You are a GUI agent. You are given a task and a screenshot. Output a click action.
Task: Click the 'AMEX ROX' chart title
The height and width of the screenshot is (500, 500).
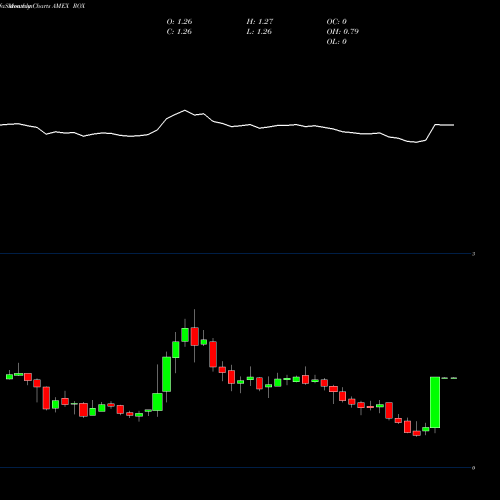click(x=69, y=6)
